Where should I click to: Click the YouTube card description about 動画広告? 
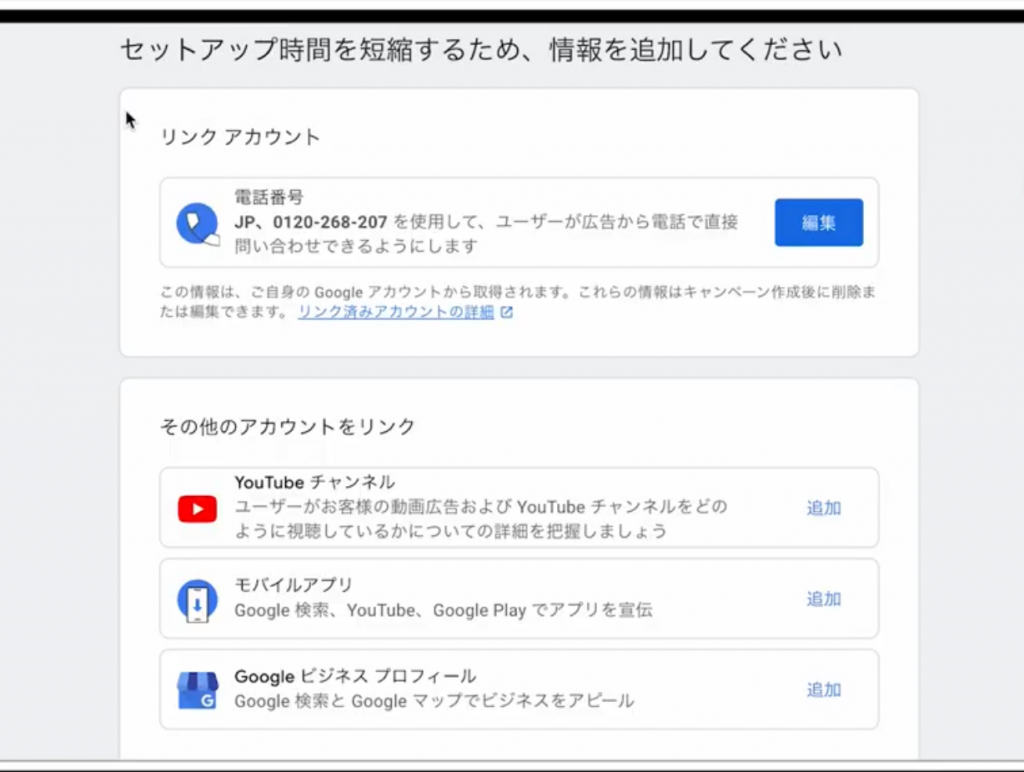pos(481,519)
